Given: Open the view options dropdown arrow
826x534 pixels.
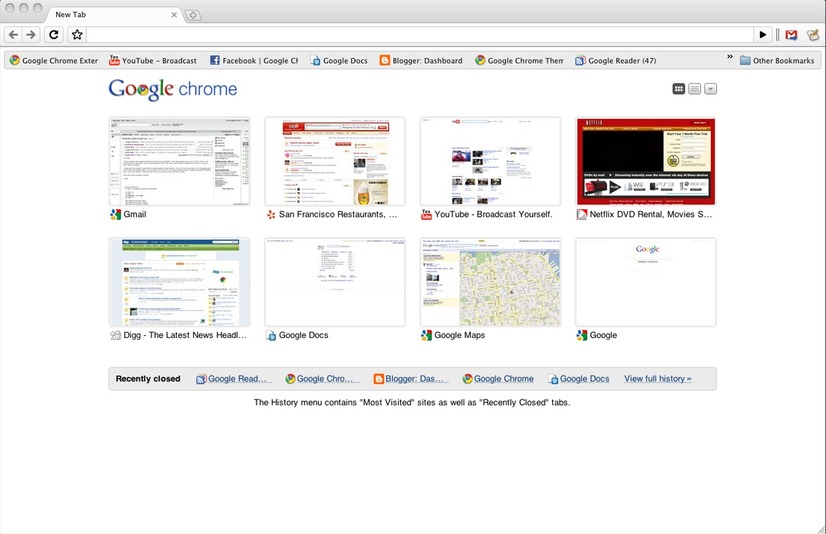Looking at the screenshot, I should coord(711,89).
